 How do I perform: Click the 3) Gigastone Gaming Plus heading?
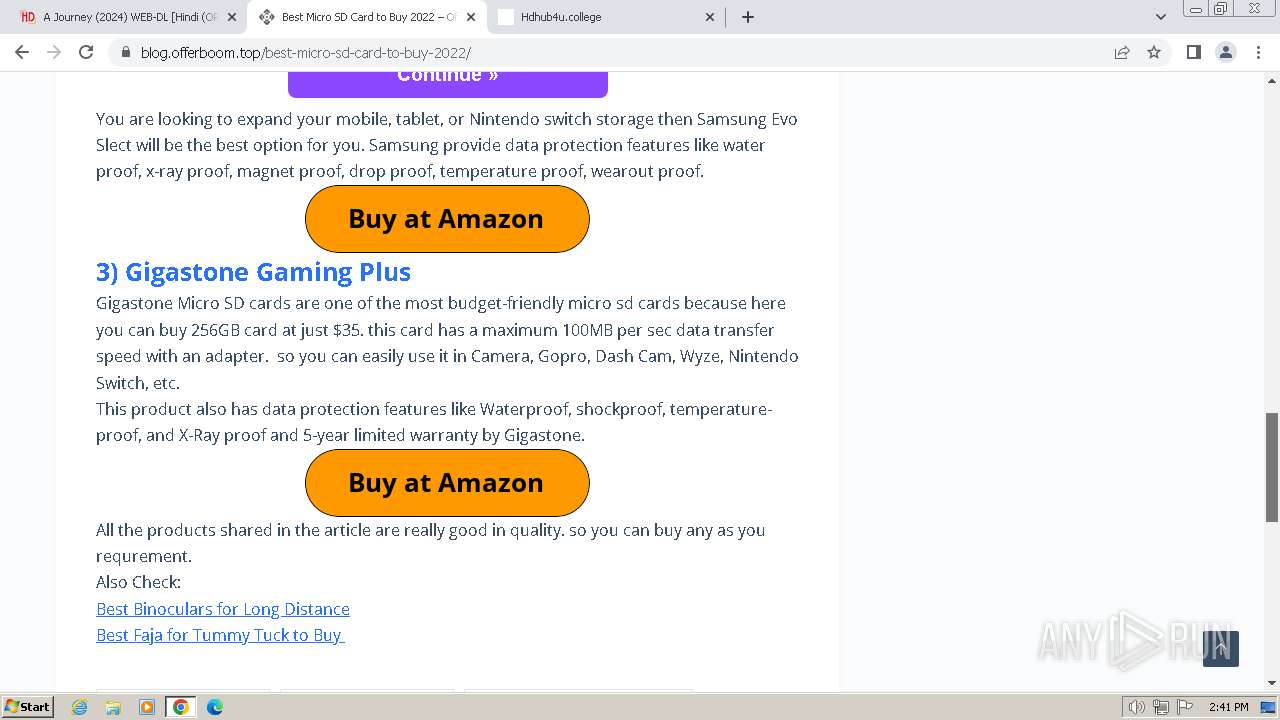[253, 272]
